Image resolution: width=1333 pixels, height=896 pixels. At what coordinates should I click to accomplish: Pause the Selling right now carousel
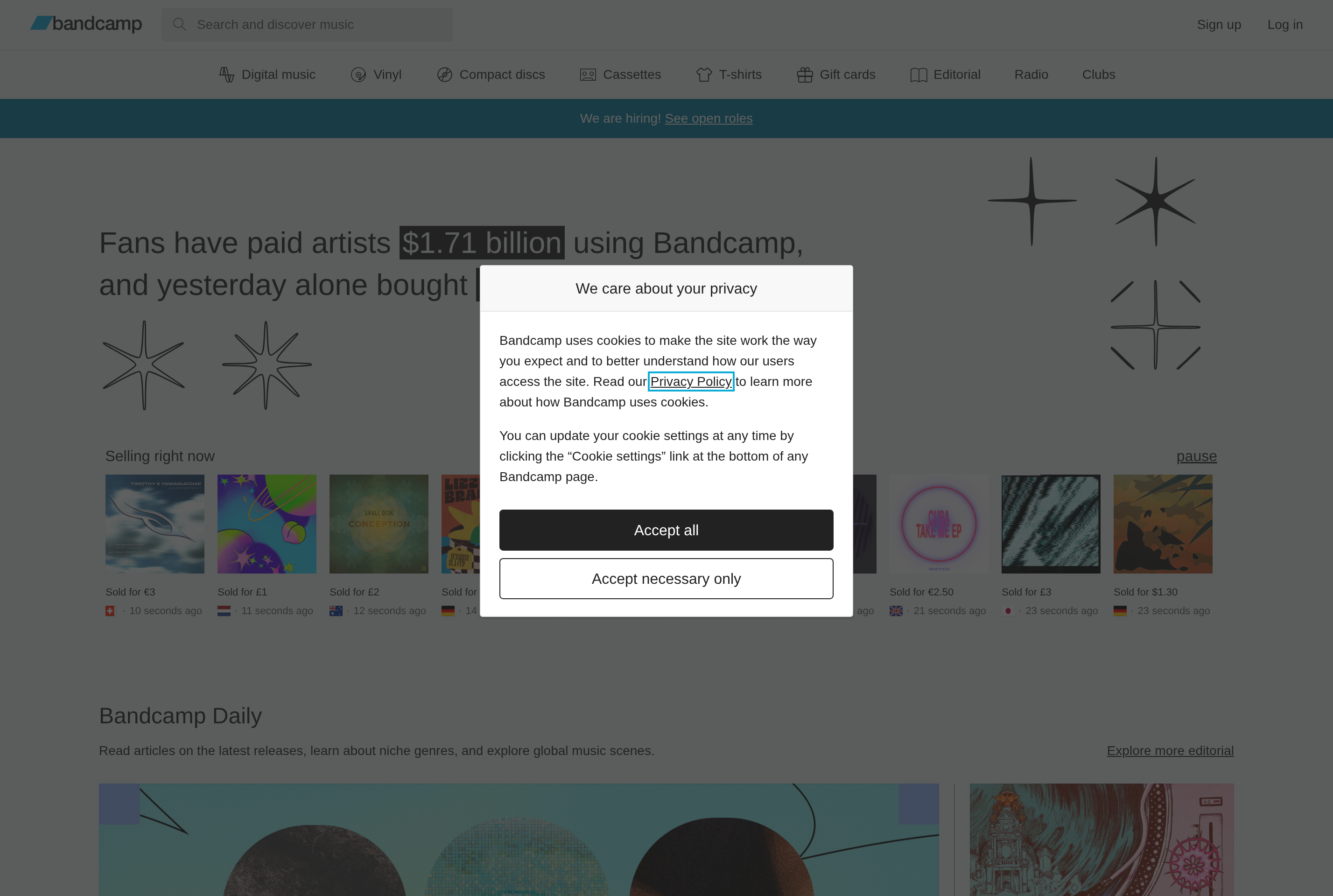[x=1196, y=456]
